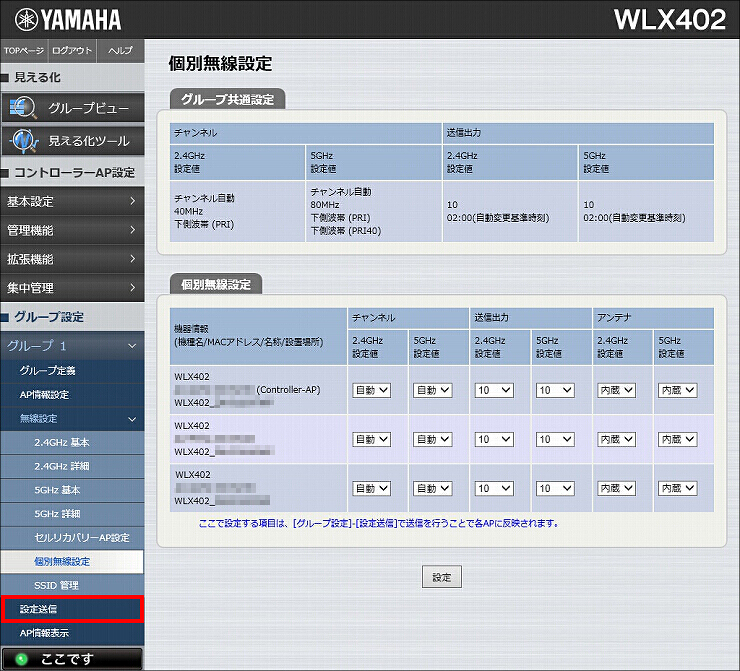
Task: Click 'チャンネル自動 40MHz' 2.4GHz common cell
Action: pos(237,211)
